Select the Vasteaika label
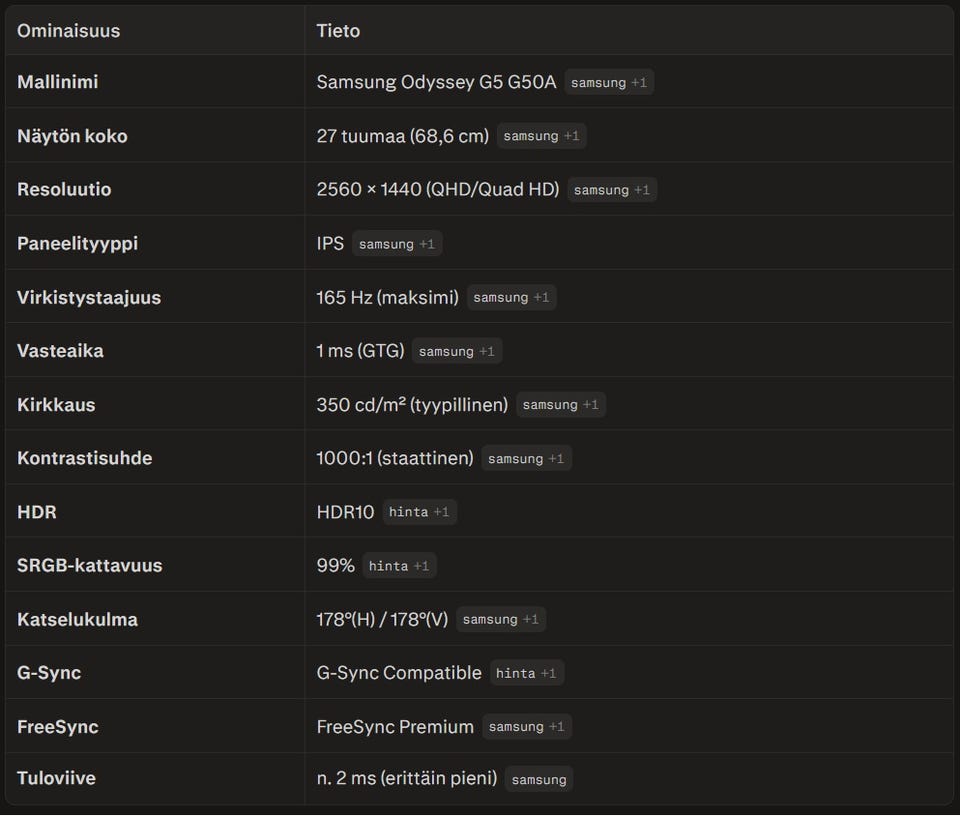960x816 pixels. 60,351
